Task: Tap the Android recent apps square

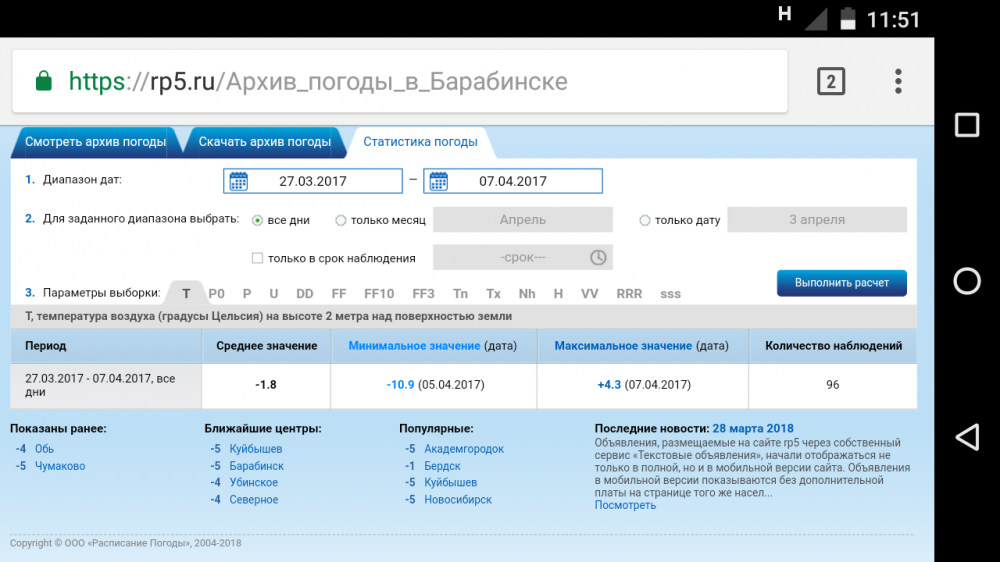Action: click(x=966, y=125)
